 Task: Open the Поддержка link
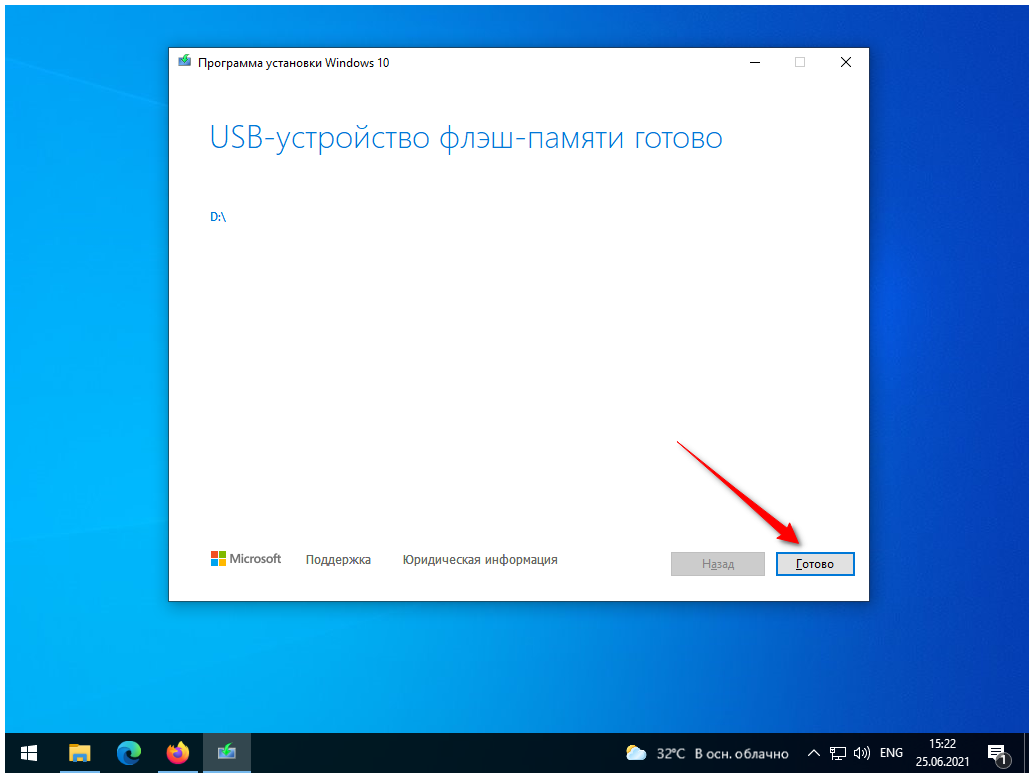pos(338,560)
